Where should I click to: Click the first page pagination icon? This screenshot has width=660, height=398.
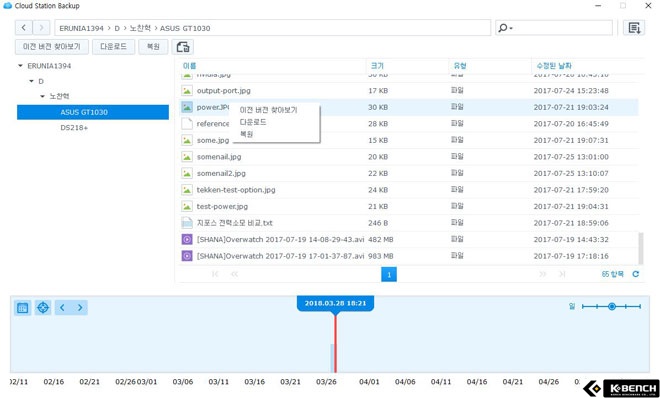[x=215, y=274]
